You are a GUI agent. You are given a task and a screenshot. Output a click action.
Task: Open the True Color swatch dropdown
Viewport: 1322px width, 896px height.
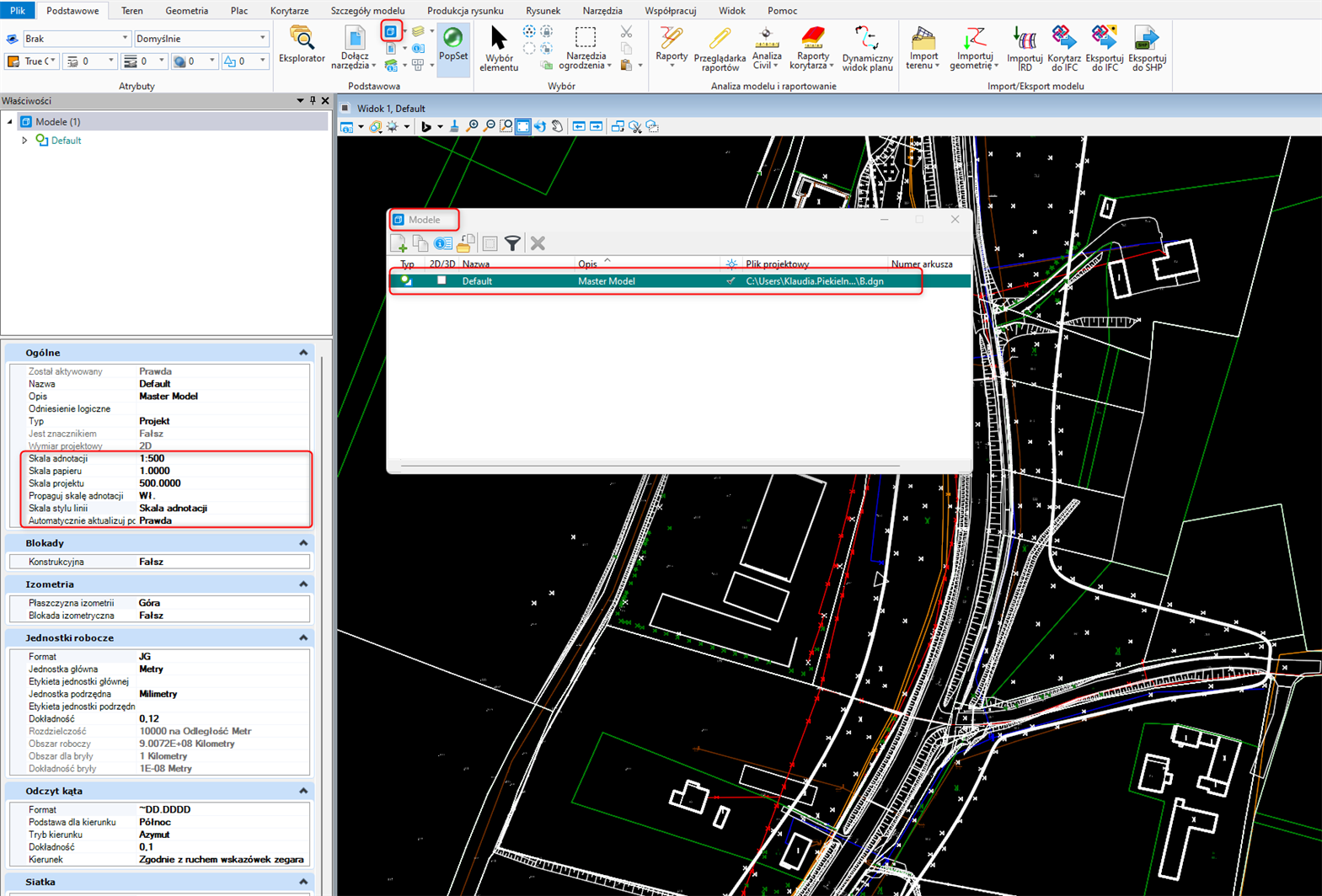(x=53, y=61)
